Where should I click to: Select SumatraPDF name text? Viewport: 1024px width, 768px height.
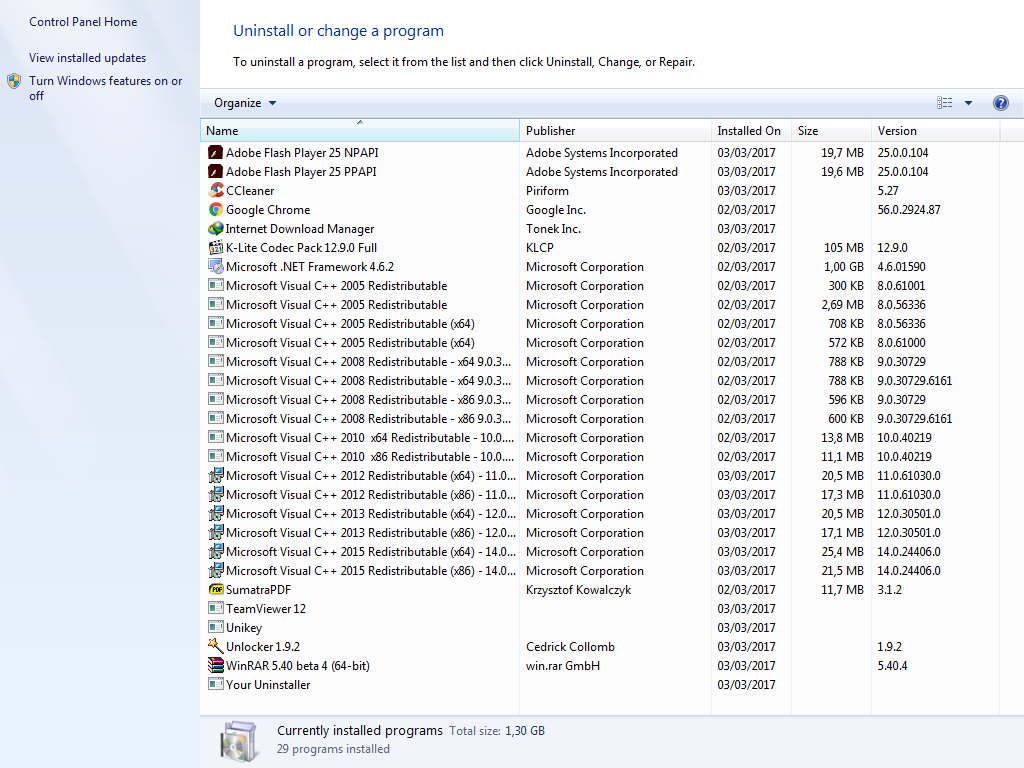[259, 590]
